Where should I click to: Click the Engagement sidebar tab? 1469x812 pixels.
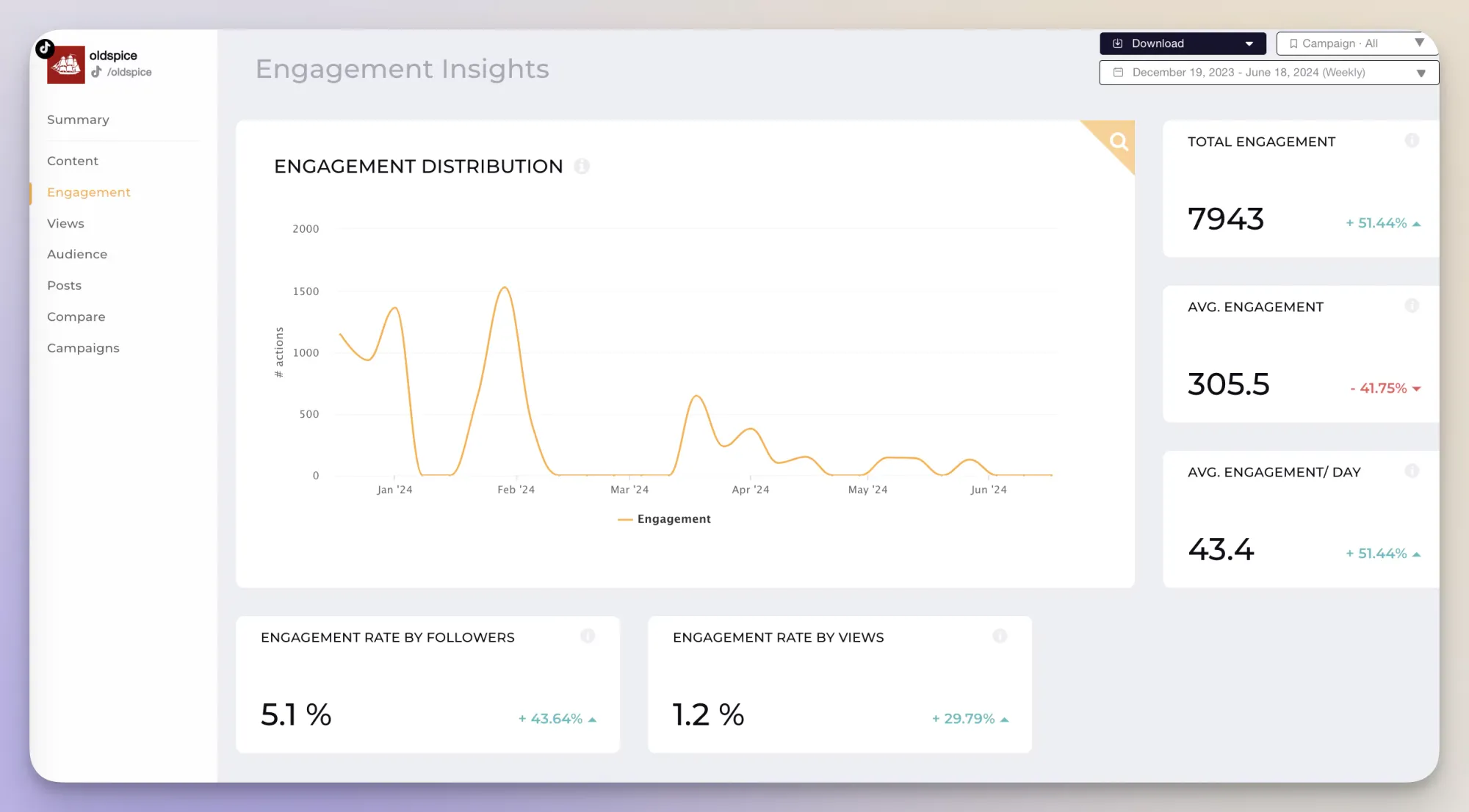coord(89,191)
